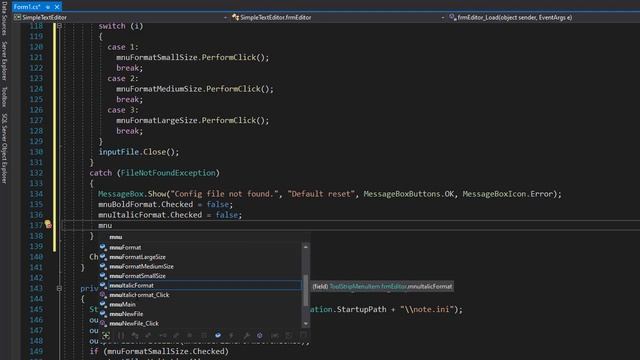The height and width of the screenshot is (360, 640).
Task: Select mnuItalicFormat_Click in the completion list
Action: 200,295
